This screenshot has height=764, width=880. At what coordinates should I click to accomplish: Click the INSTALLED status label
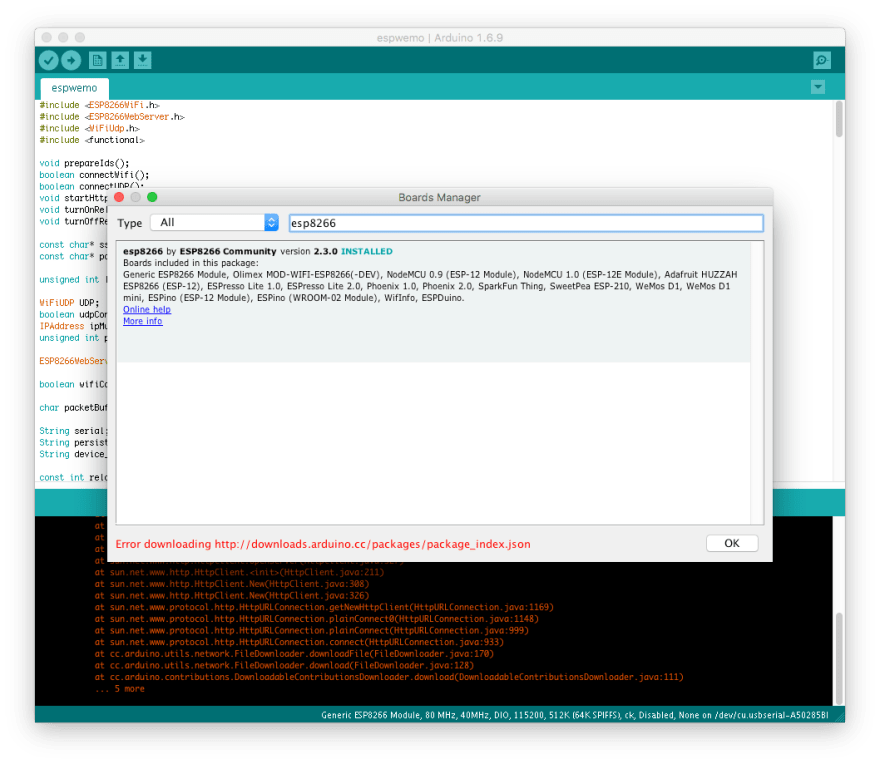coord(366,251)
